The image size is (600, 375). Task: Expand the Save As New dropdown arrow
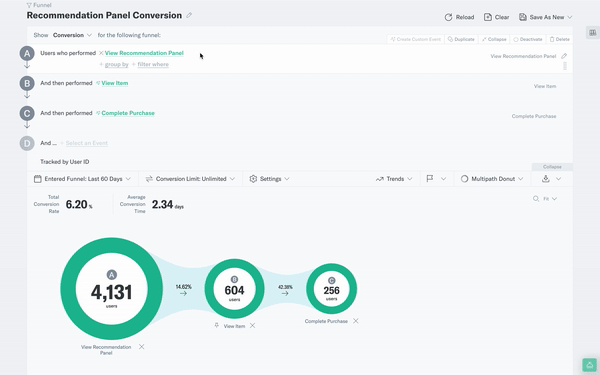click(570, 17)
